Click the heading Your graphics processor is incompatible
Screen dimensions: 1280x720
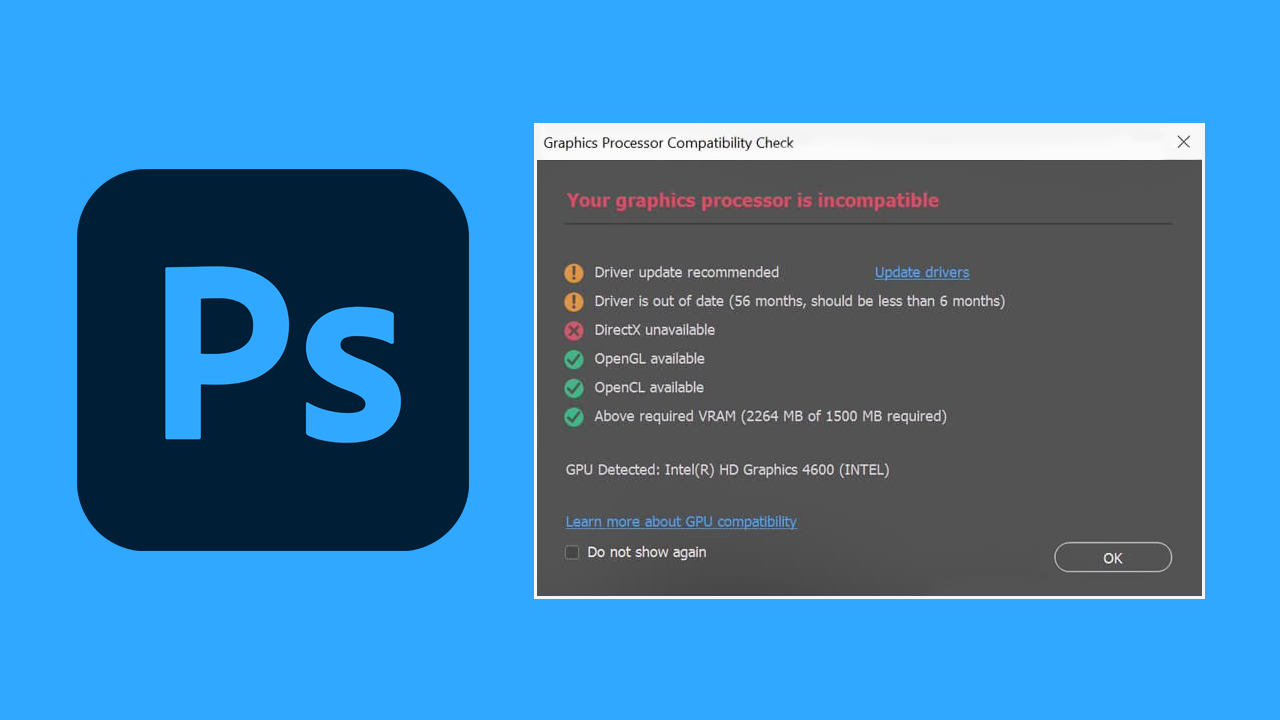753,200
